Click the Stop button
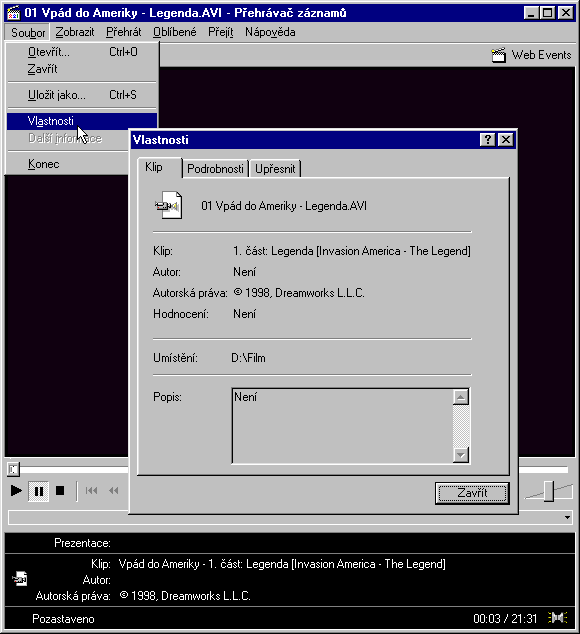 click(60, 491)
